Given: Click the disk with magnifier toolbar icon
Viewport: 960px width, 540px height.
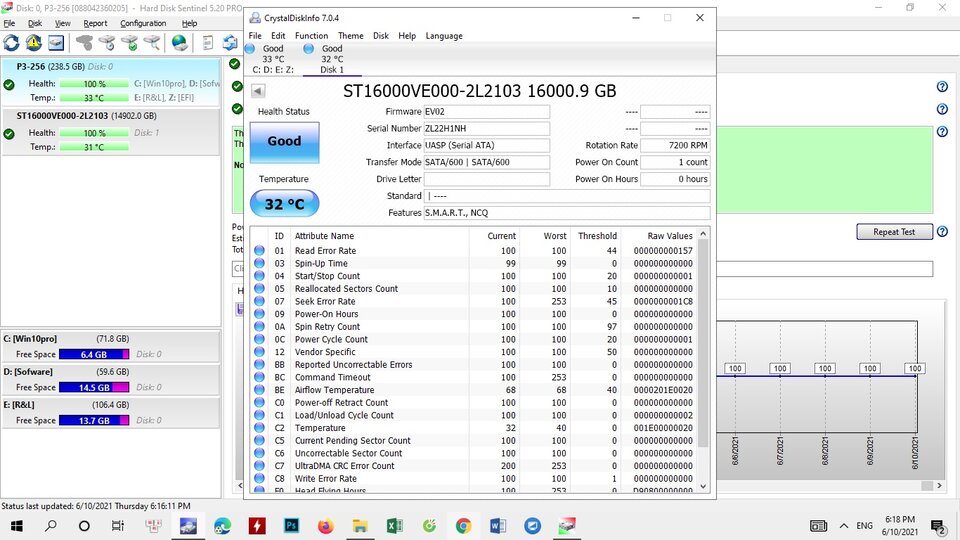Looking at the screenshot, I should click(152, 43).
